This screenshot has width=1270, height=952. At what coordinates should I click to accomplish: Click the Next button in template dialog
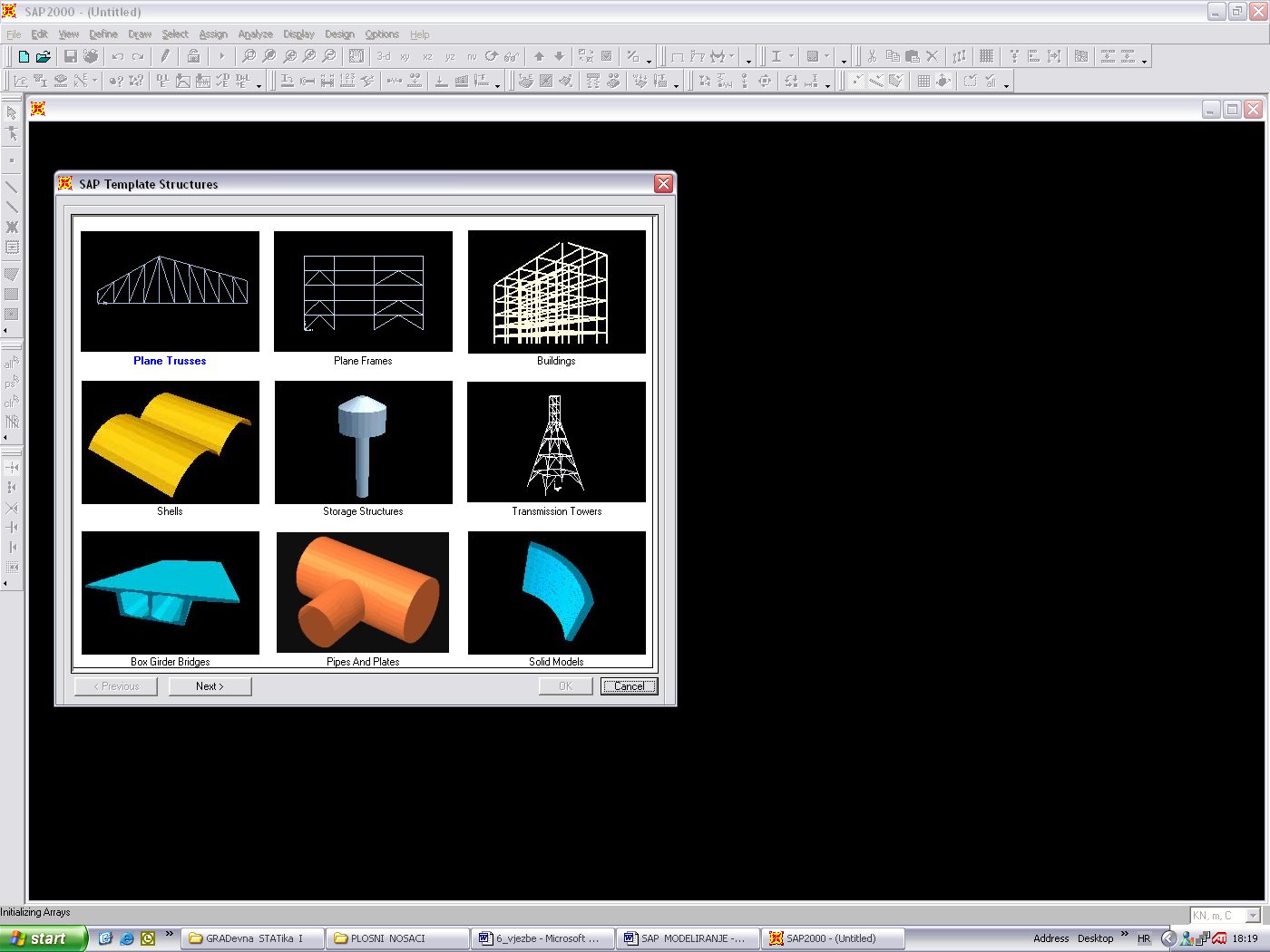click(210, 686)
